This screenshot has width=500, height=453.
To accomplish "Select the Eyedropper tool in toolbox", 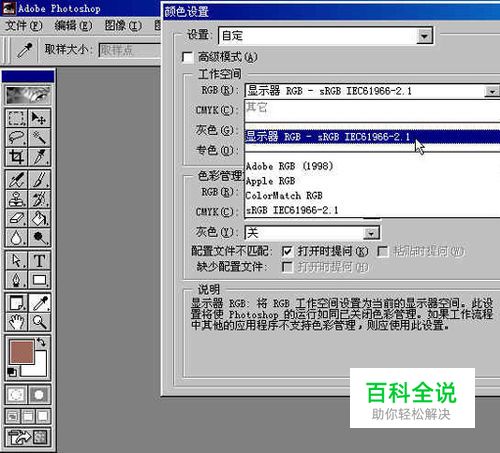I will (x=39, y=303).
